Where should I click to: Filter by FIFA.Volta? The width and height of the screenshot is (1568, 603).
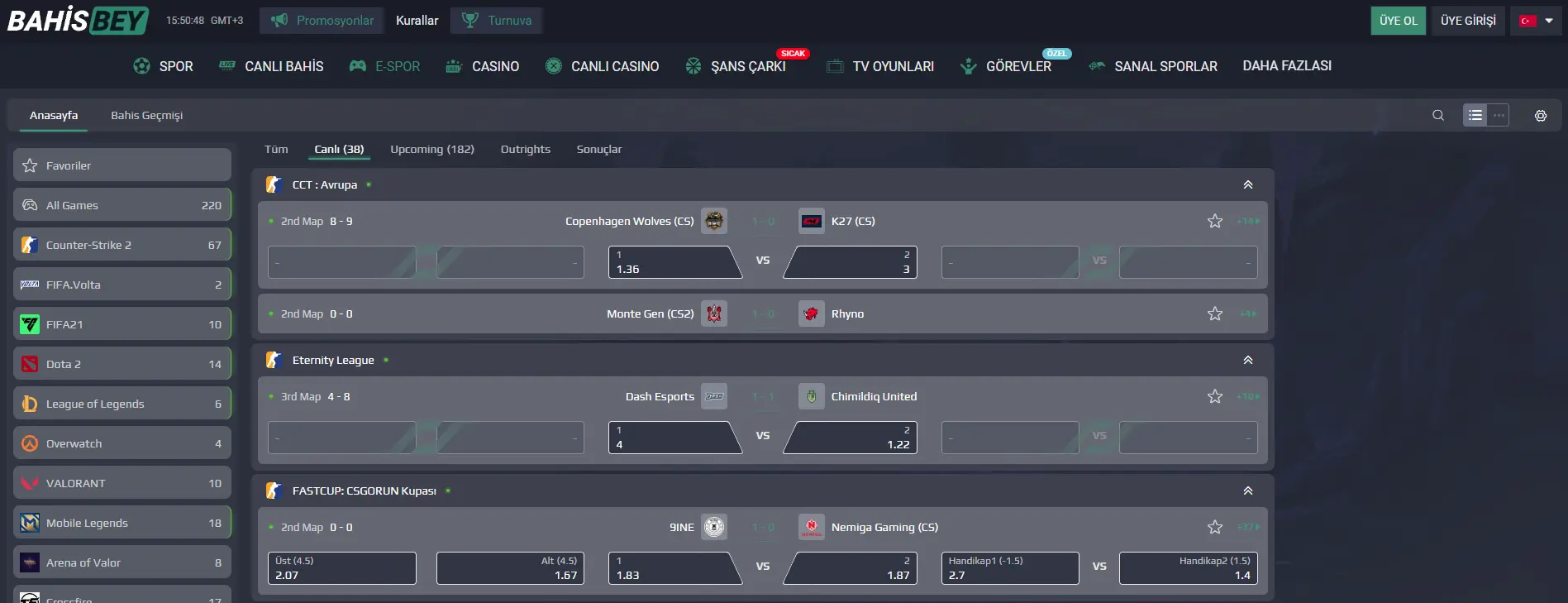click(122, 285)
